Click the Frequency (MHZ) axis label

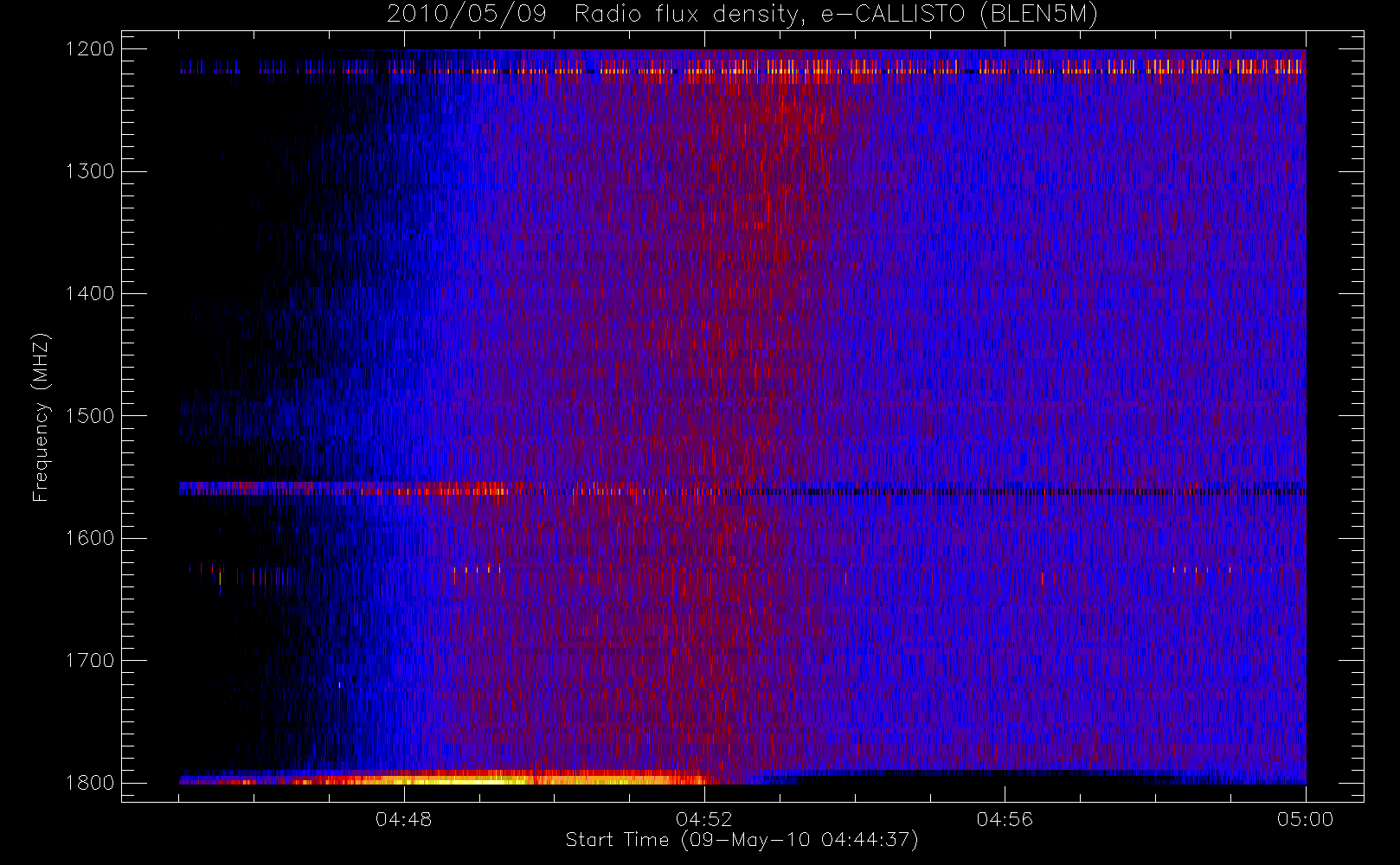click(41, 417)
